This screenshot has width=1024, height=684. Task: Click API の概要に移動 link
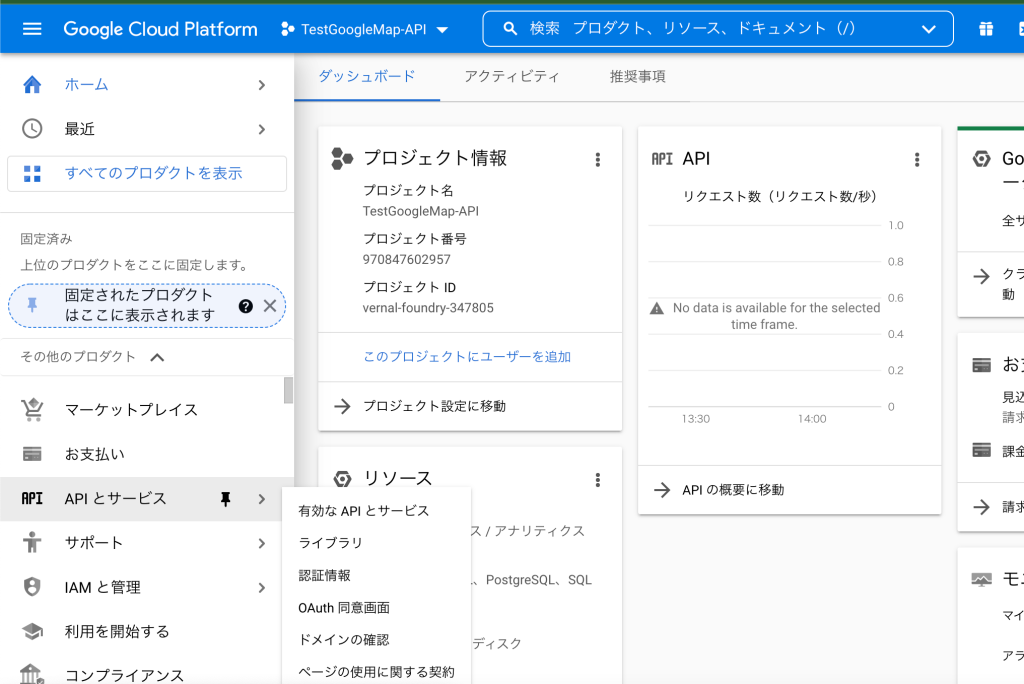733,490
